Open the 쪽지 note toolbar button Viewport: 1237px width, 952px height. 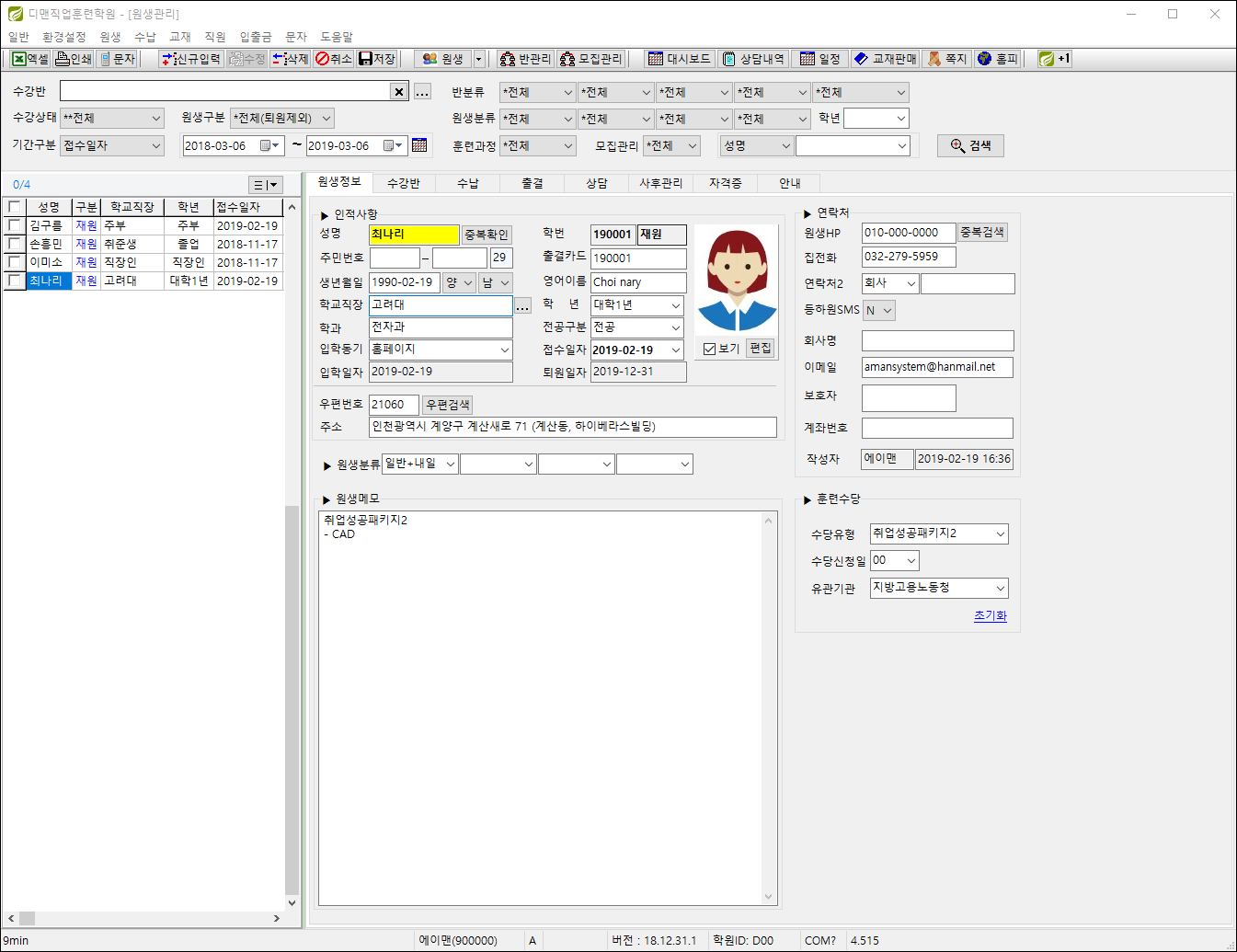[x=947, y=59]
